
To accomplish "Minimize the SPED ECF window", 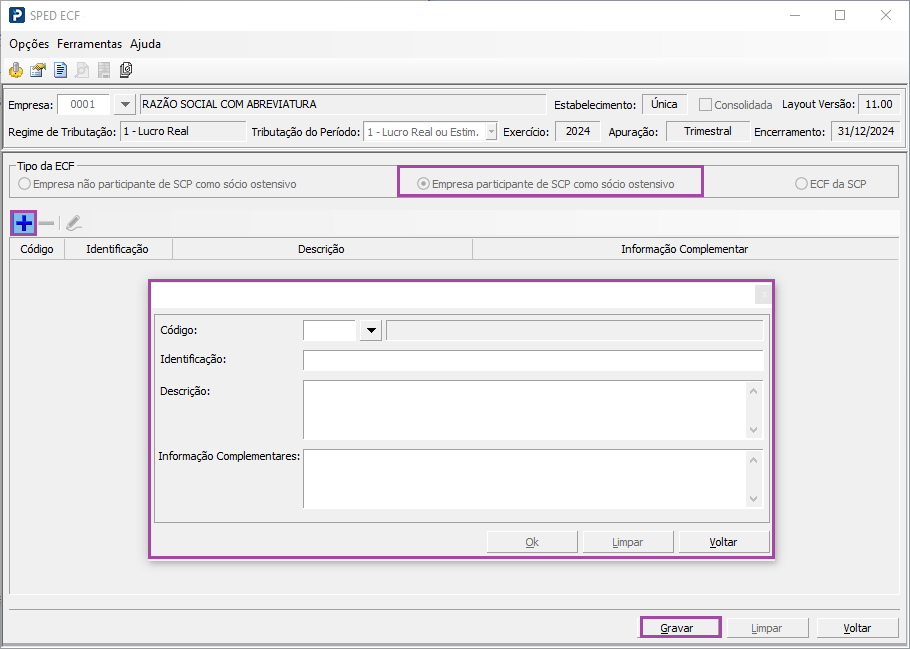I will (795, 16).
